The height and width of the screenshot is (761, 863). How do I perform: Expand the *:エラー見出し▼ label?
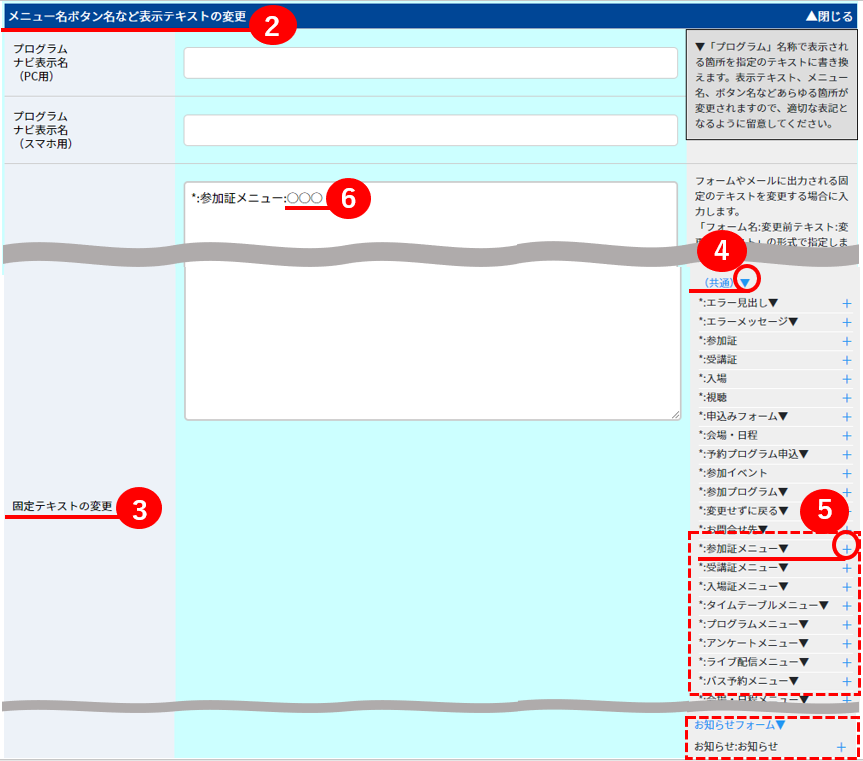738,303
